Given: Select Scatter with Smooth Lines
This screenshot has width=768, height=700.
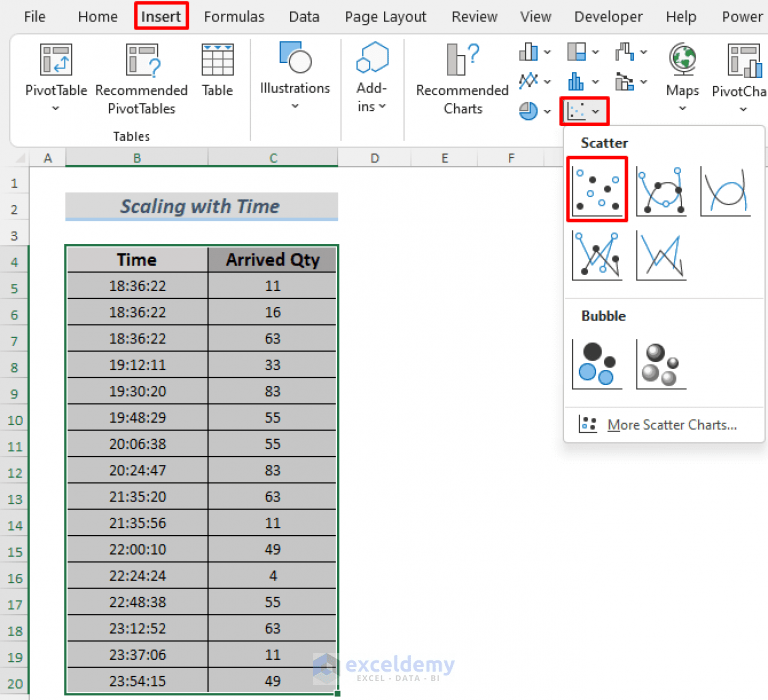Looking at the screenshot, I should coord(725,191).
